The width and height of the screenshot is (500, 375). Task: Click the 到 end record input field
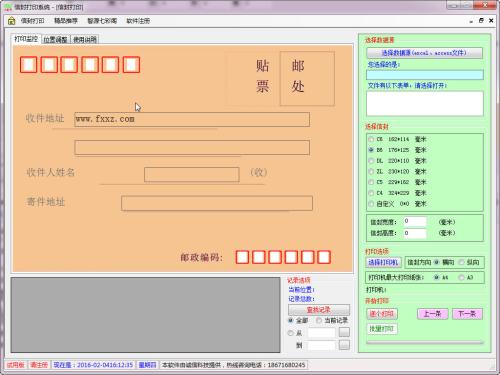click(x=322, y=345)
